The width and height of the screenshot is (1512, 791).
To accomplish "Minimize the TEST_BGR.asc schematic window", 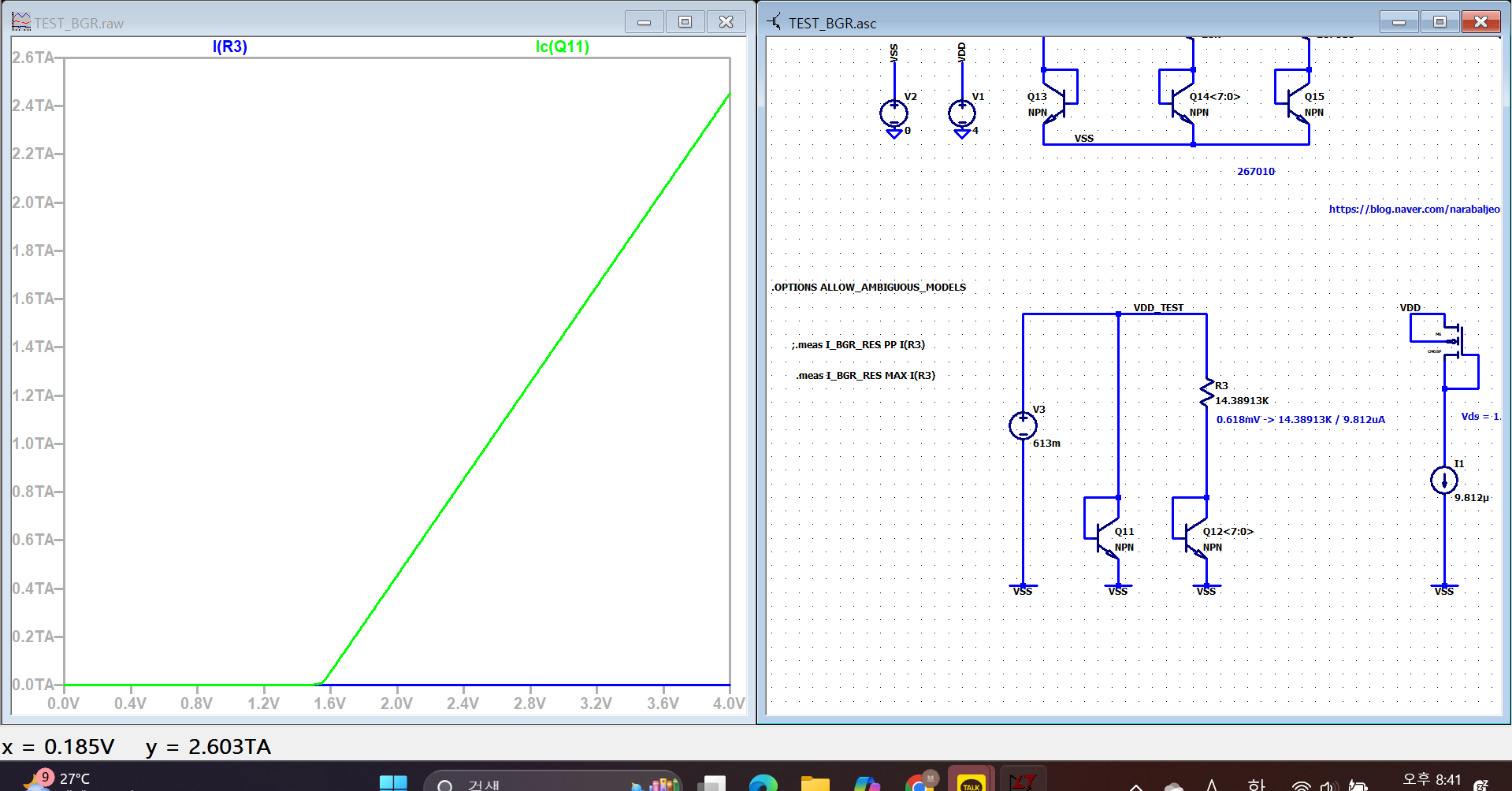I will click(1399, 22).
